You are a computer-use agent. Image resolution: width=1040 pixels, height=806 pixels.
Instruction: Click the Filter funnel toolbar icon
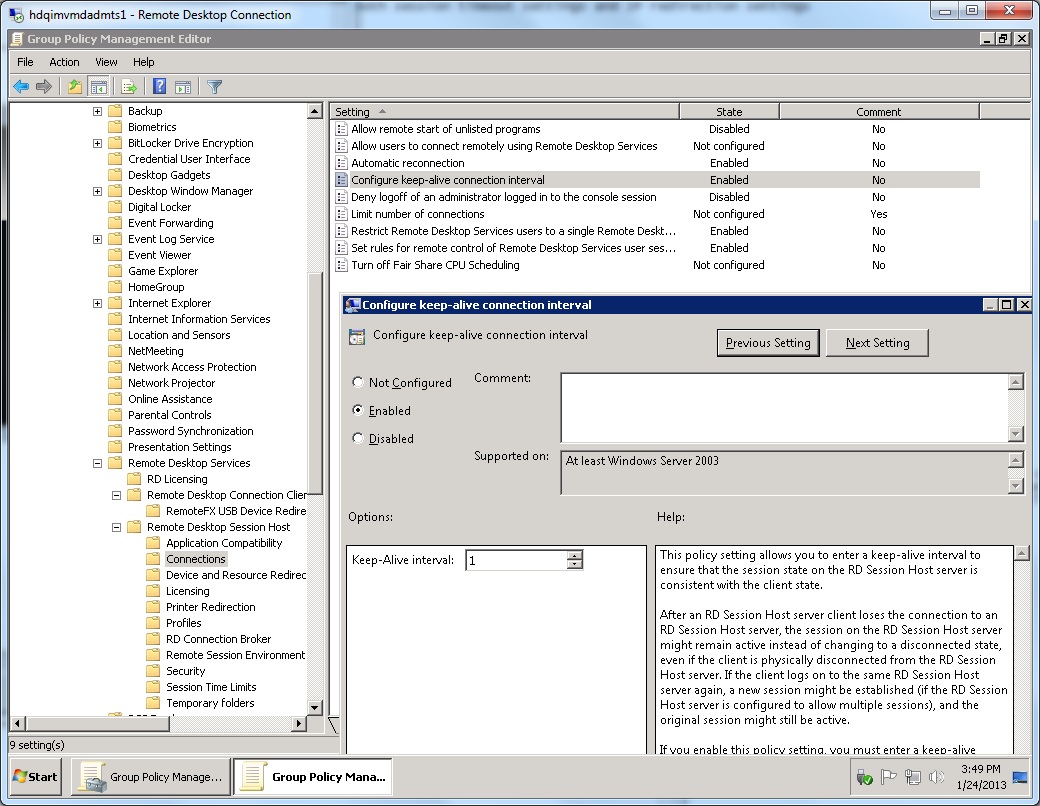pos(214,86)
